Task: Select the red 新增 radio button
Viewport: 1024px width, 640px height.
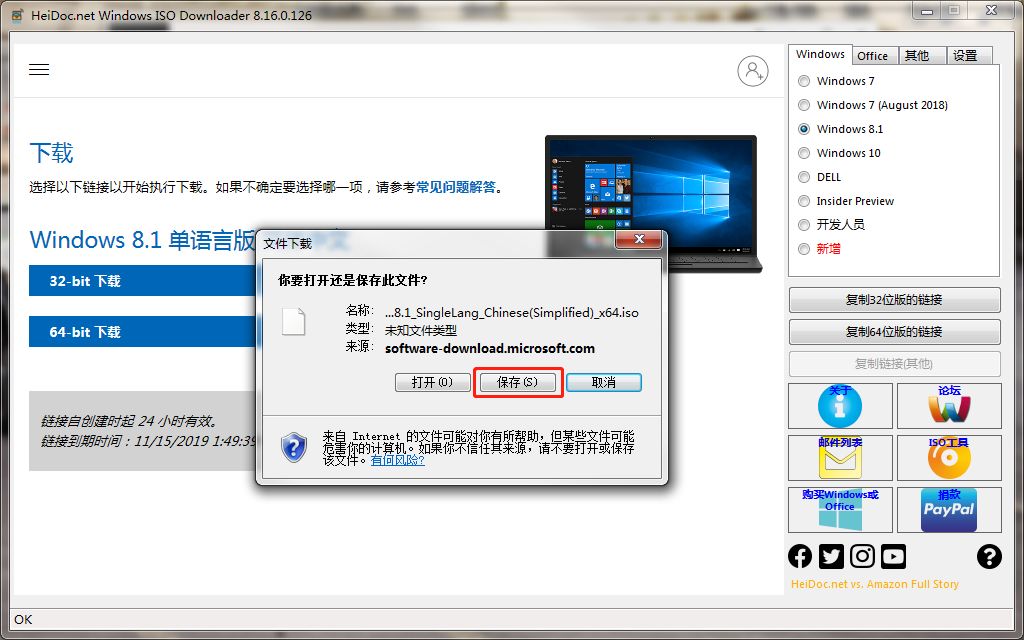Action: (x=804, y=249)
